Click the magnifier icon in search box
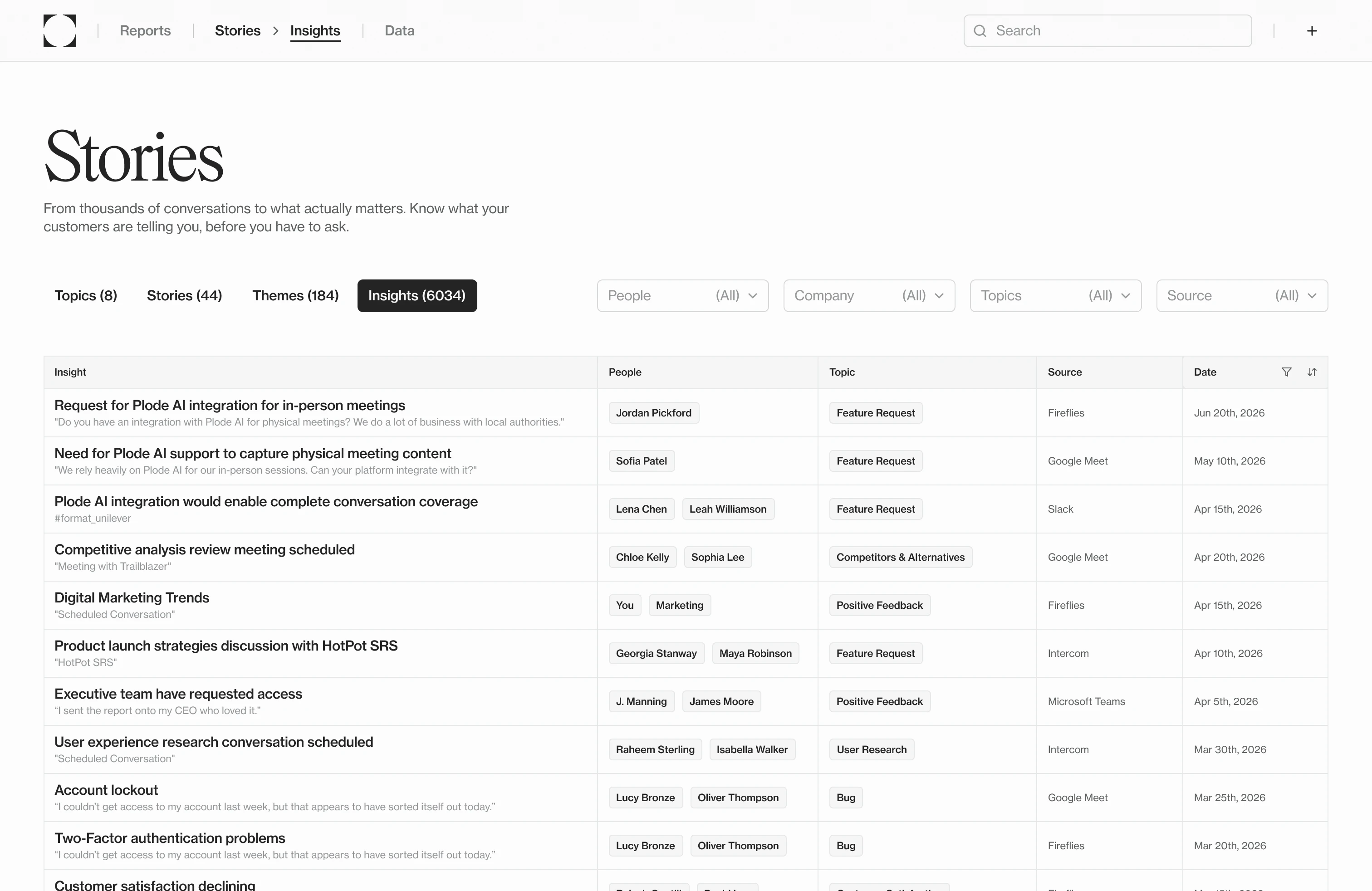 tap(980, 30)
